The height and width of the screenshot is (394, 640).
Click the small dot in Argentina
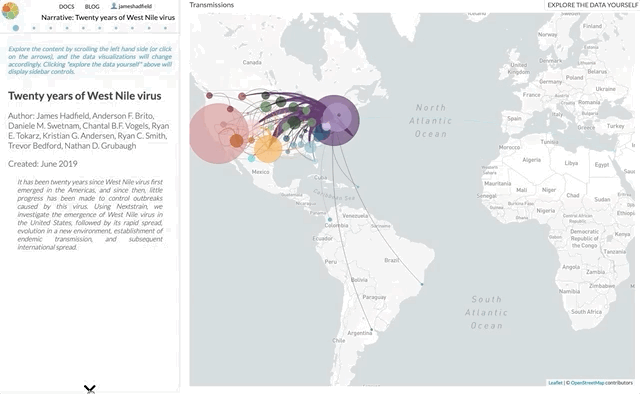[x=371, y=329]
